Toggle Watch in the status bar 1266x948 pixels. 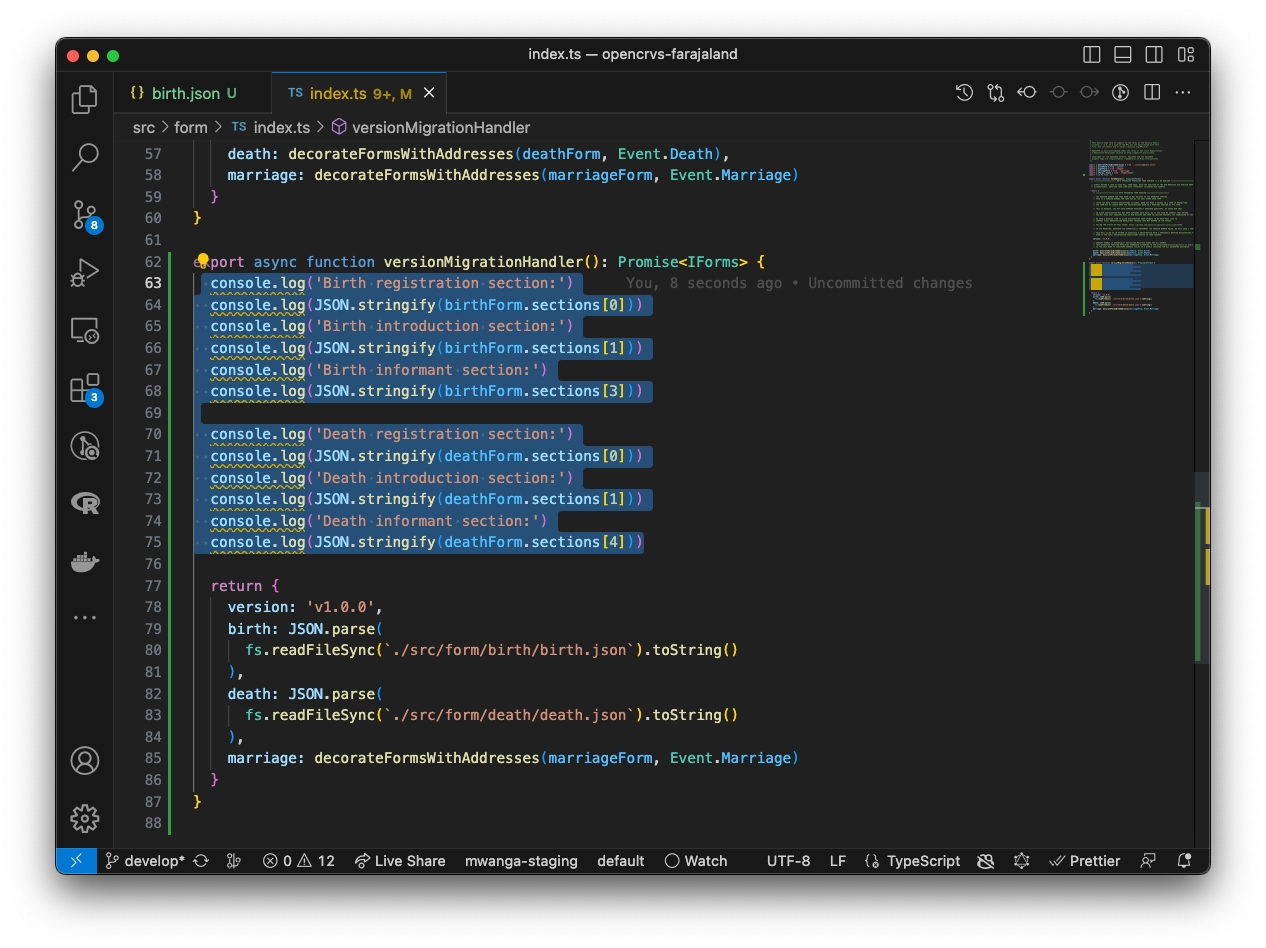(696, 861)
